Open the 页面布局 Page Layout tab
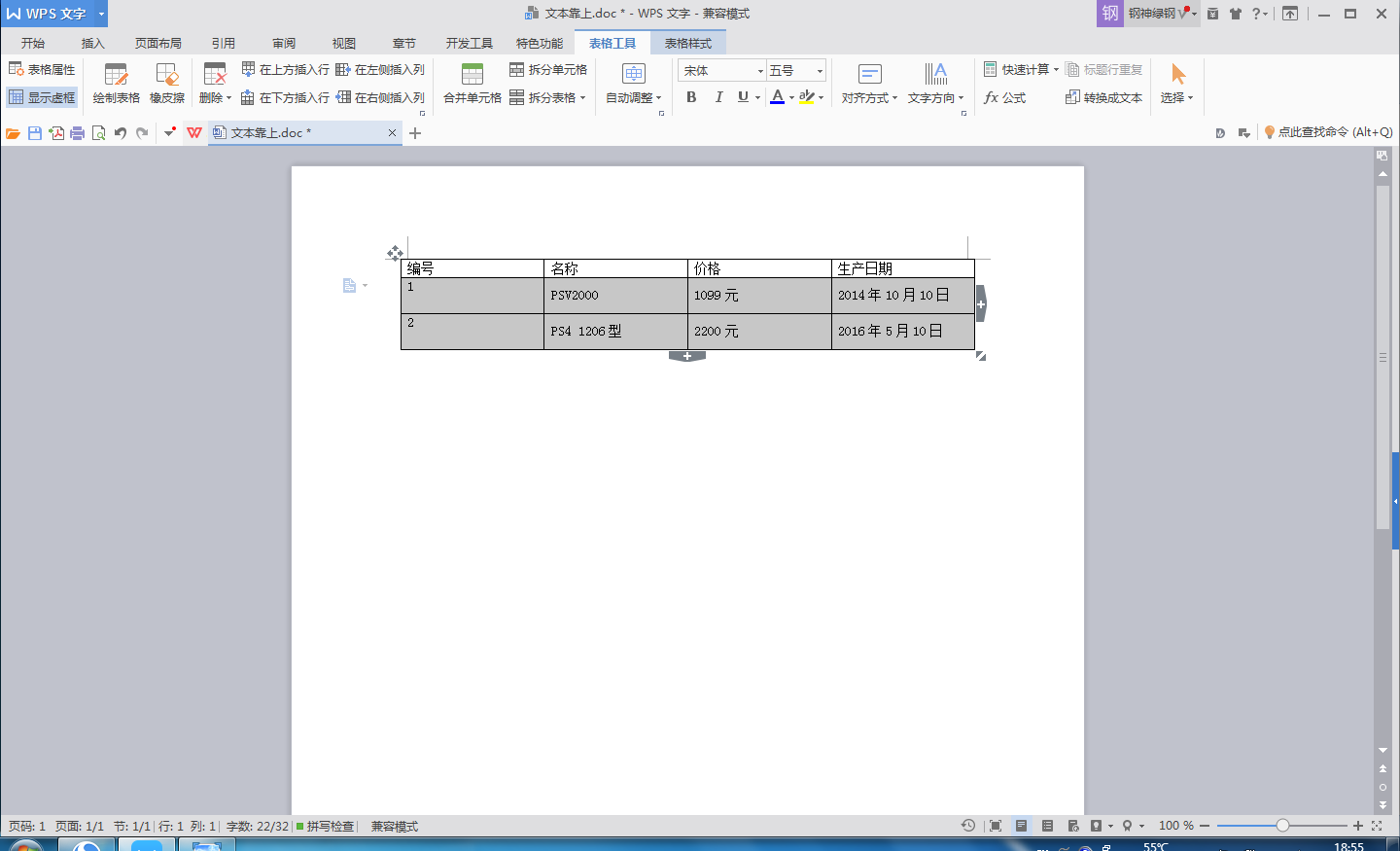 pos(158,43)
